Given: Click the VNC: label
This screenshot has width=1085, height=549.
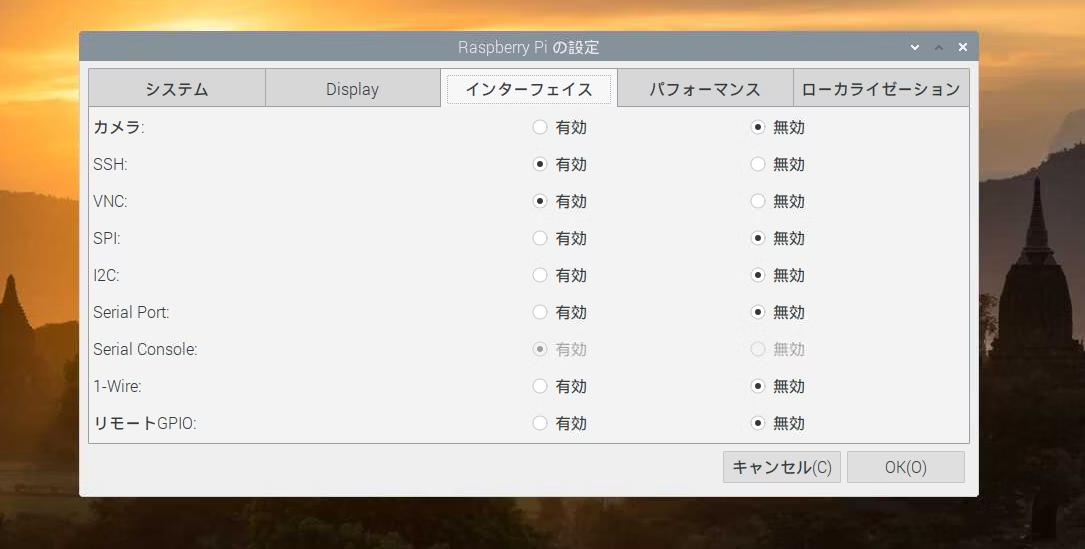Looking at the screenshot, I should click(x=110, y=201).
